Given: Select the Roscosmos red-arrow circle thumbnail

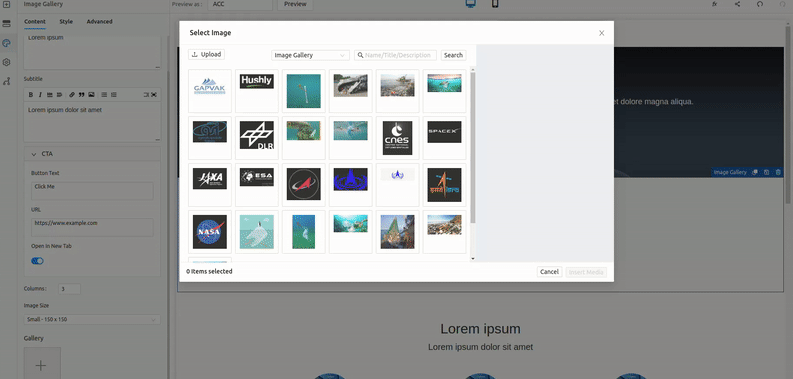Looking at the screenshot, I should [x=304, y=185].
